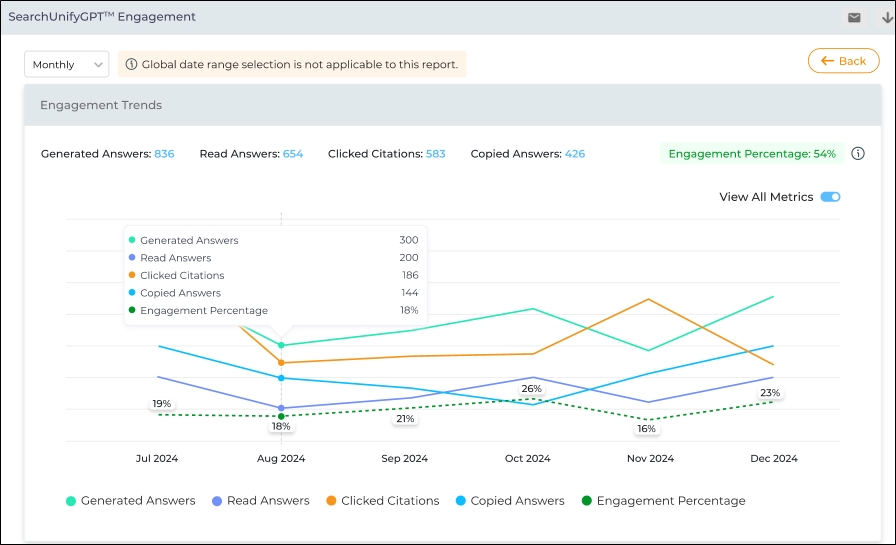Click Generated Answers count 836
Viewport: 896px width, 545px height.
tap(164, 154)
